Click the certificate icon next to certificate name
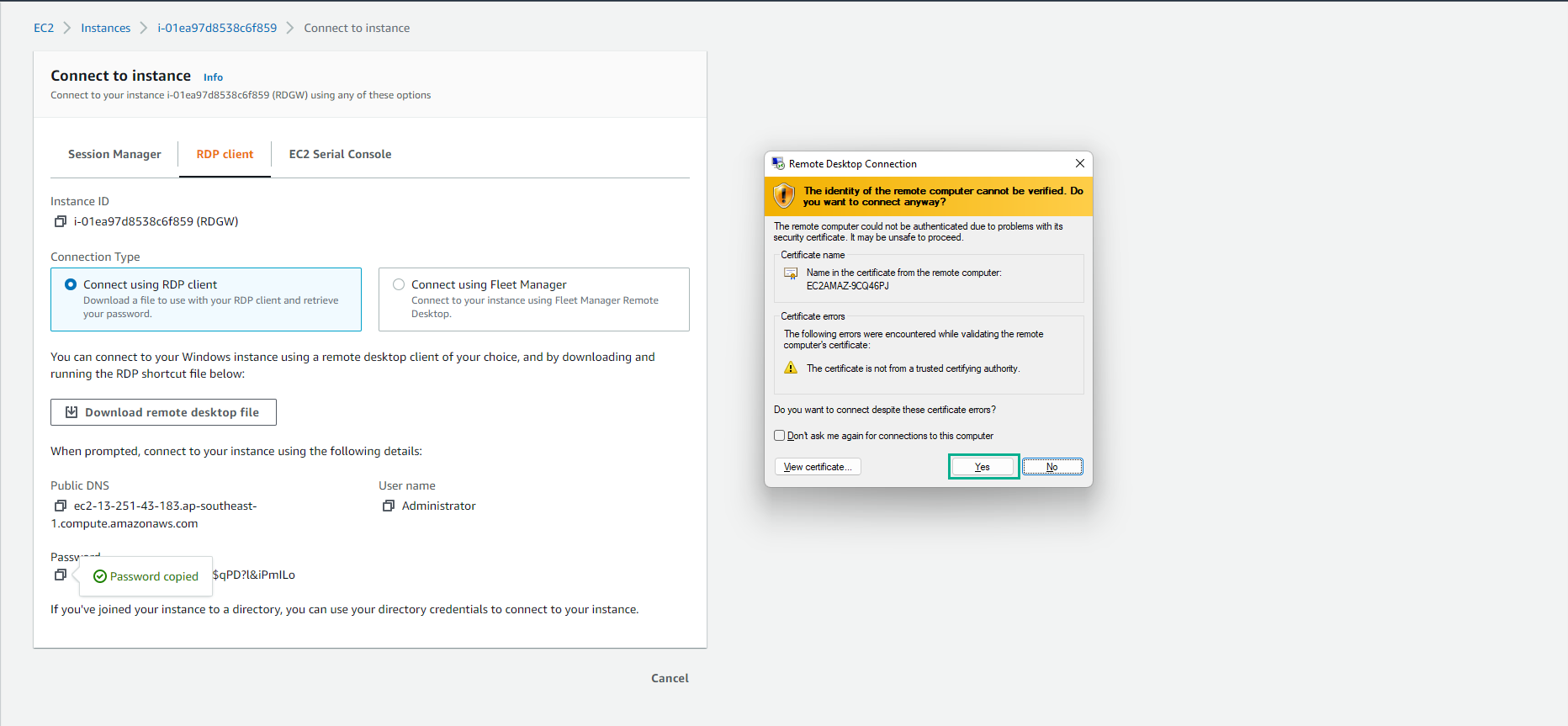The width and height of the screenshot is (1568, 726). tap(791, 273)
